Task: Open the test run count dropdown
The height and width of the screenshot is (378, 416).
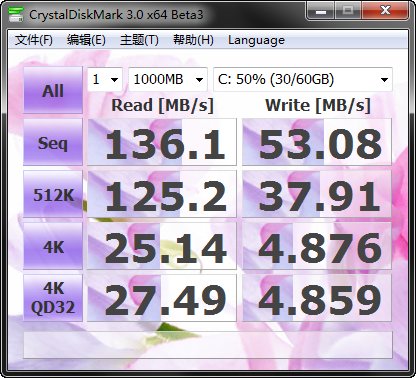Action: point(105,79)
